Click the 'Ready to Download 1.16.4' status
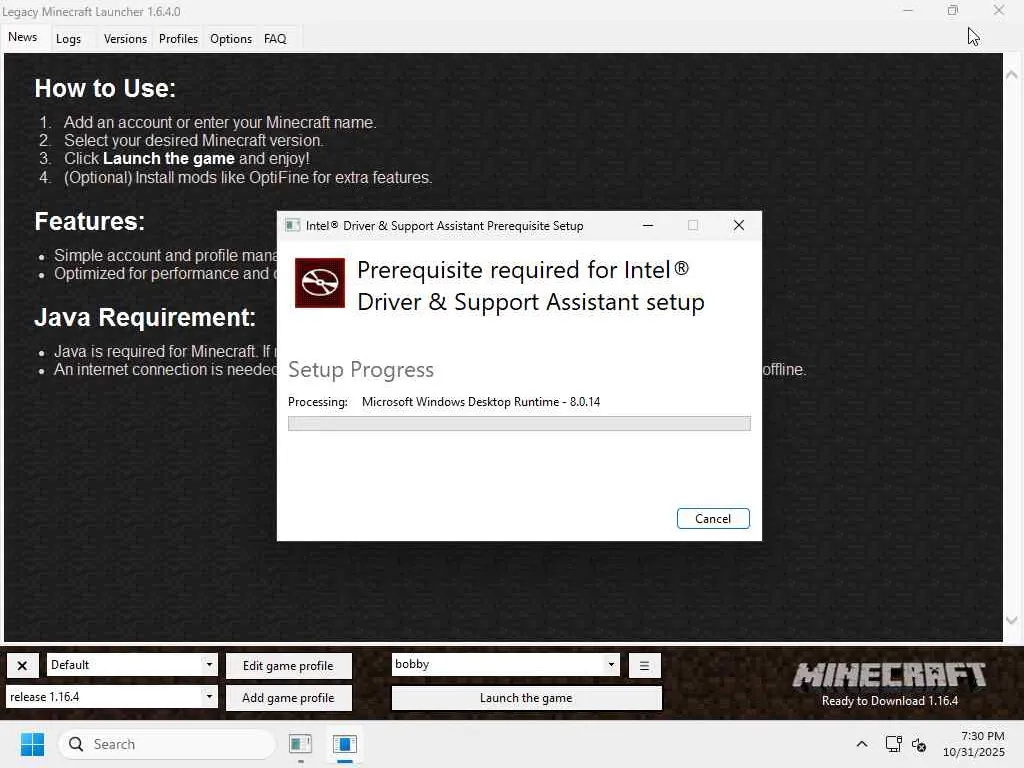This screenshot has height=768, width=1024. (x=890, y=701)
